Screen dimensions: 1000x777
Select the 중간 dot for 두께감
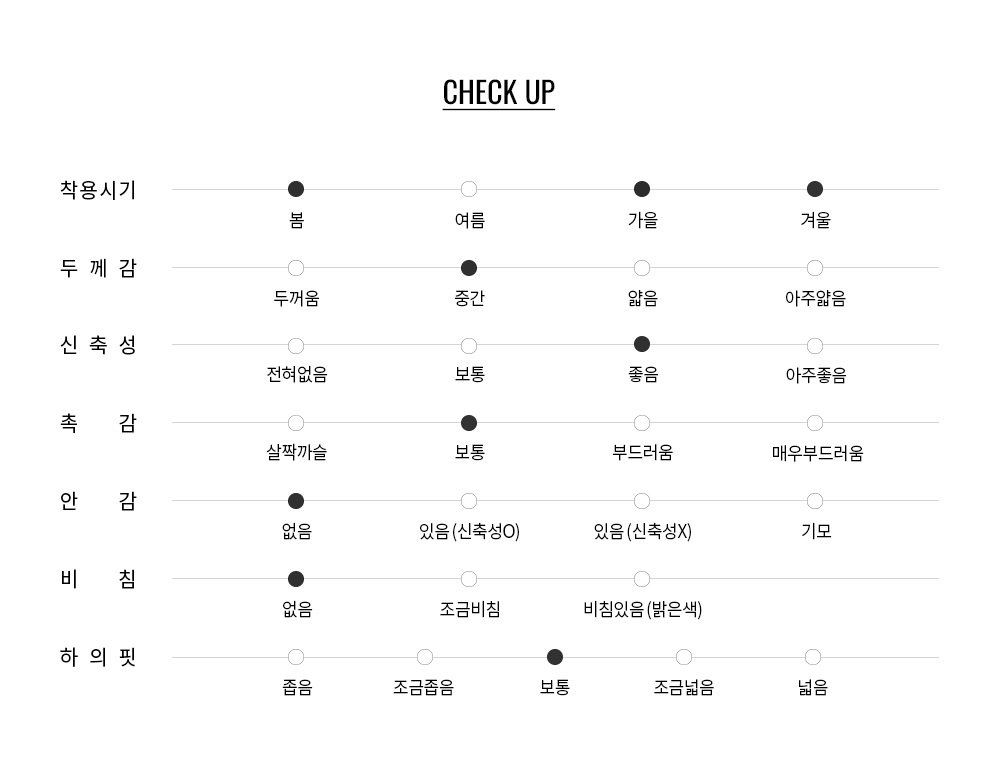click(469, 268)
